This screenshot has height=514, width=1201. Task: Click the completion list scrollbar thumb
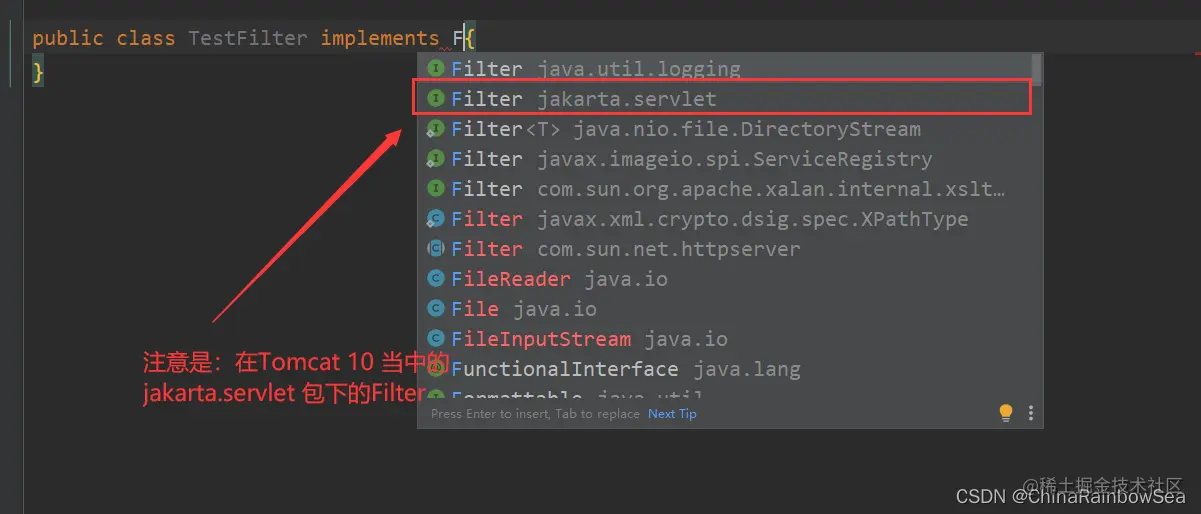click(1037, 70)
